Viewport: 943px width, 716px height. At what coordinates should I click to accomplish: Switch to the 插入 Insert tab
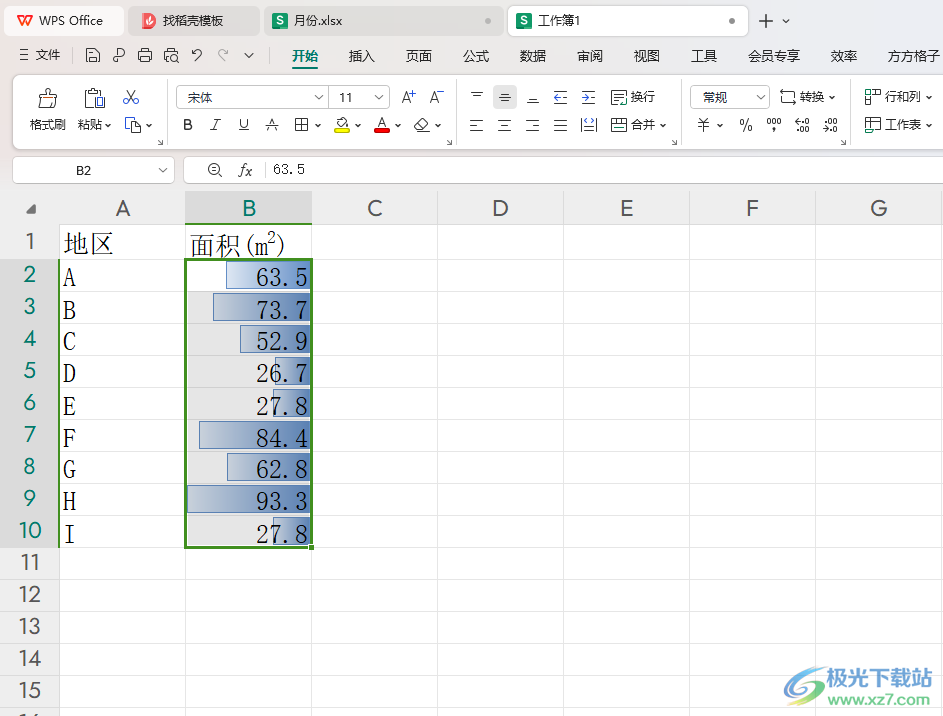361,57
